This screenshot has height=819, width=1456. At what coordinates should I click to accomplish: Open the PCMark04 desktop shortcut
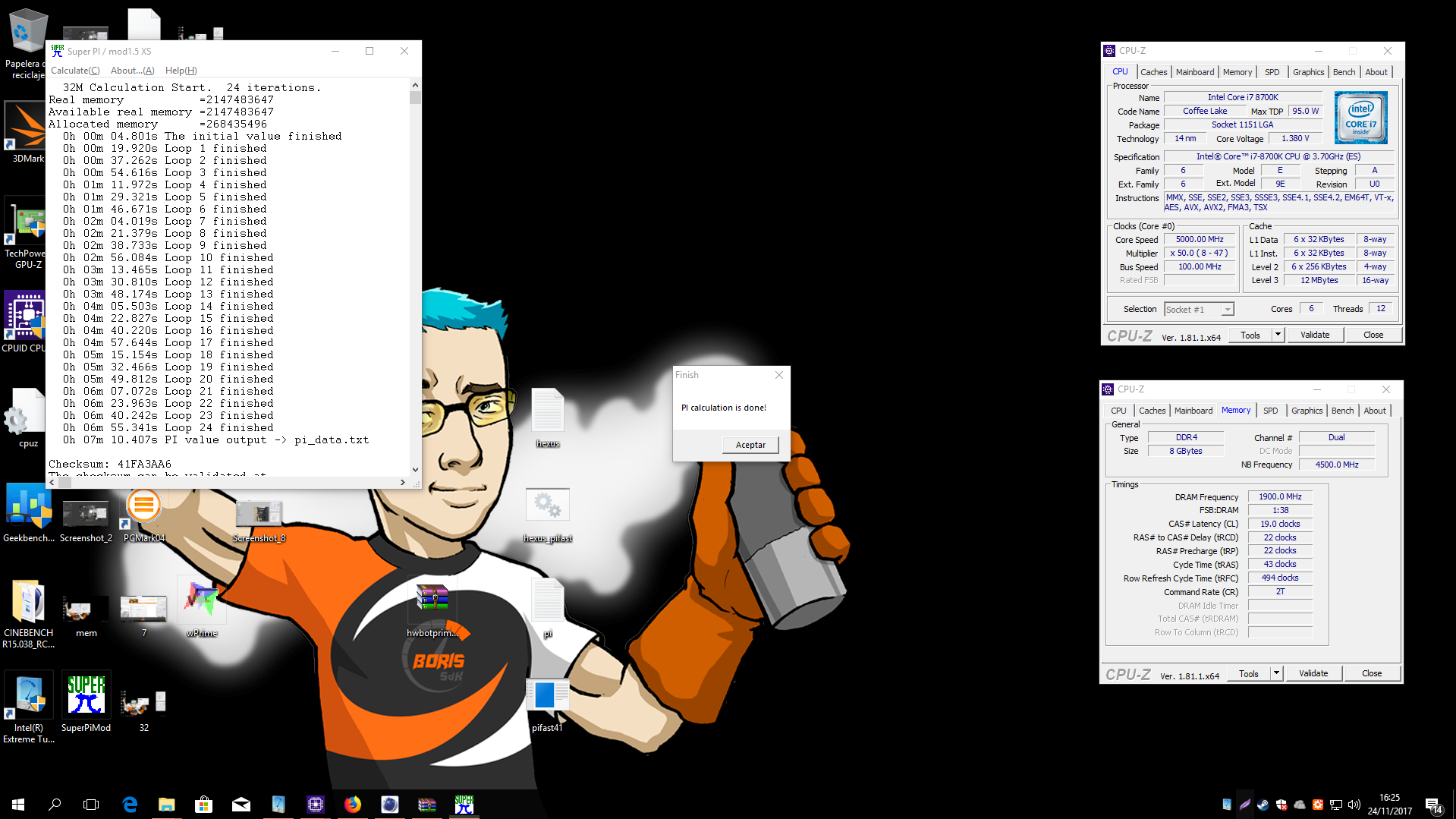(x=143, y=514)
